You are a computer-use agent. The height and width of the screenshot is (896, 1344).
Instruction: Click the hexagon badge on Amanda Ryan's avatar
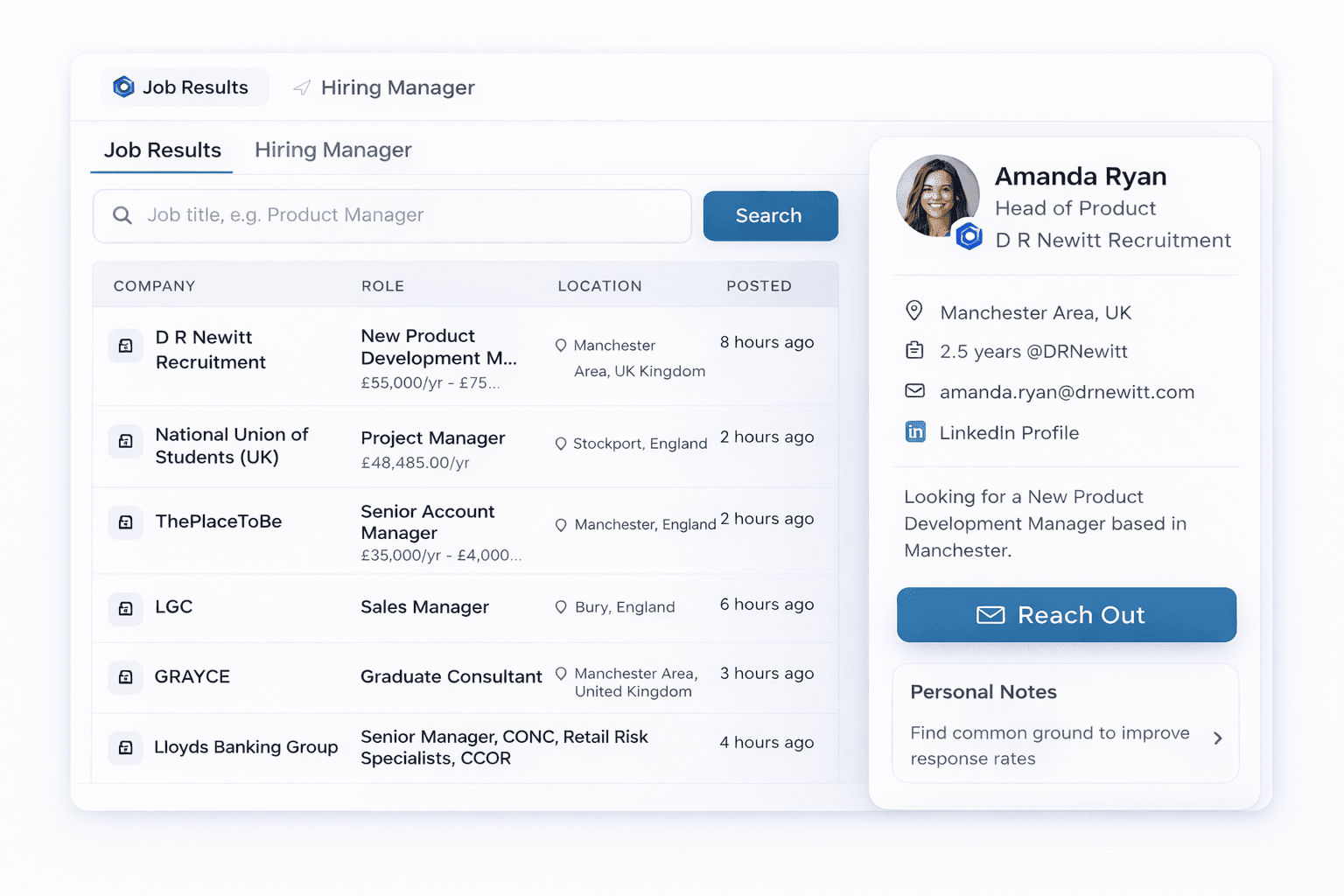click(969, 236)
